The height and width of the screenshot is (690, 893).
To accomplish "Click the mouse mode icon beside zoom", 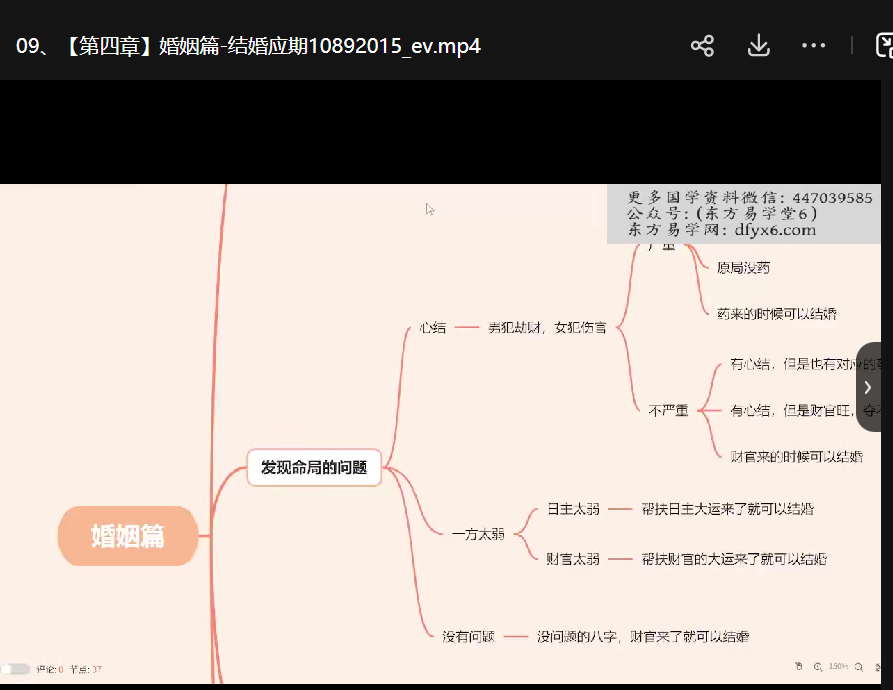I will click(x=798, y=666).
